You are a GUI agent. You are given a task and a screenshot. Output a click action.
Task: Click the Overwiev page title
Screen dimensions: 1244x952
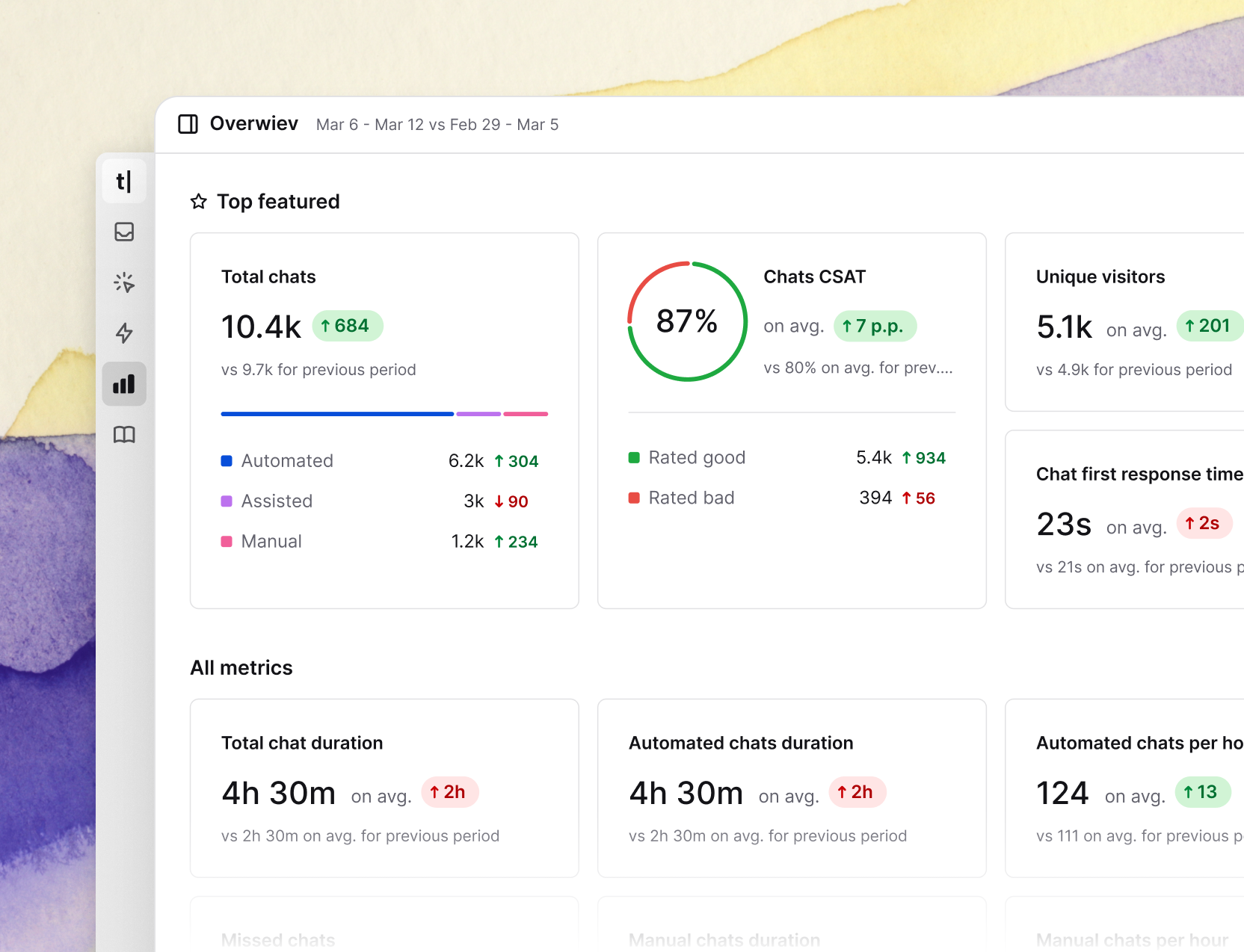pos(254,123)
